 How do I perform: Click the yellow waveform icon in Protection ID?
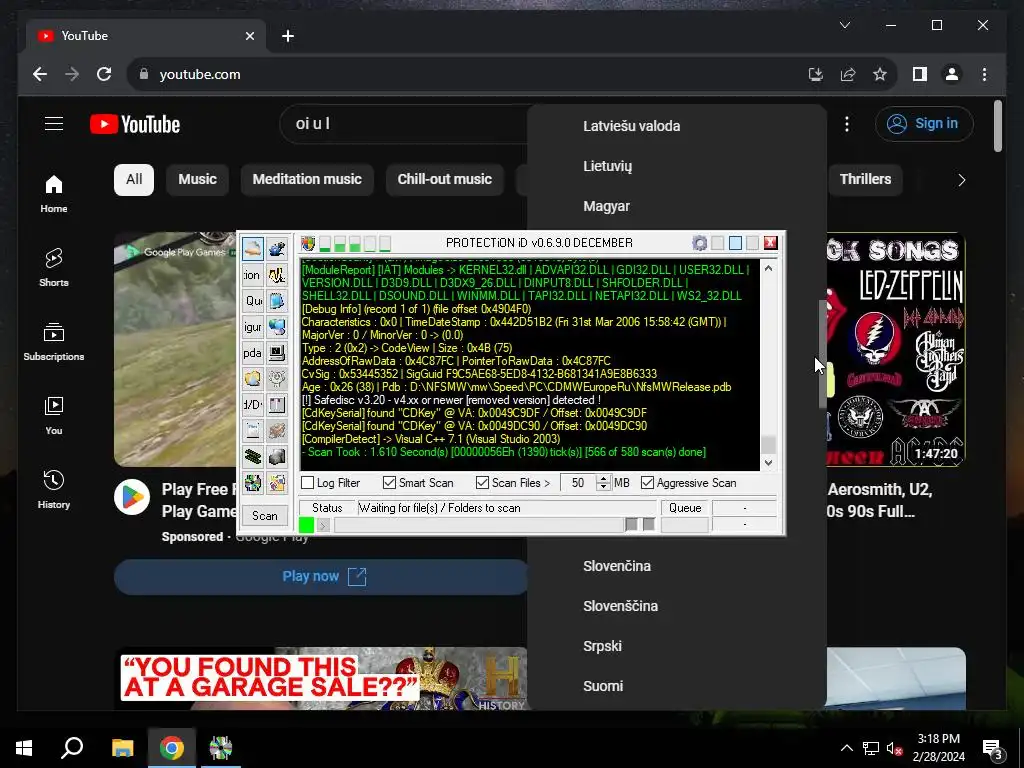point(277,275)
